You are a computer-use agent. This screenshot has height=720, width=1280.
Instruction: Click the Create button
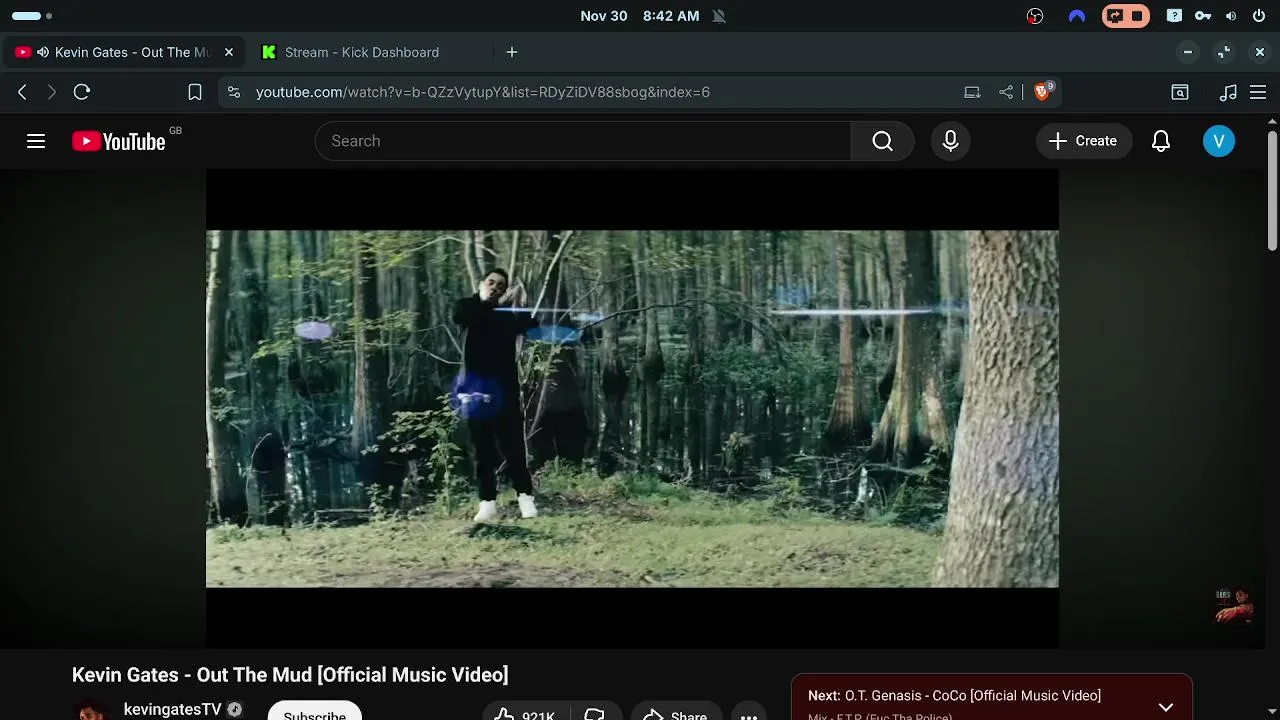tap(1084, 141)
